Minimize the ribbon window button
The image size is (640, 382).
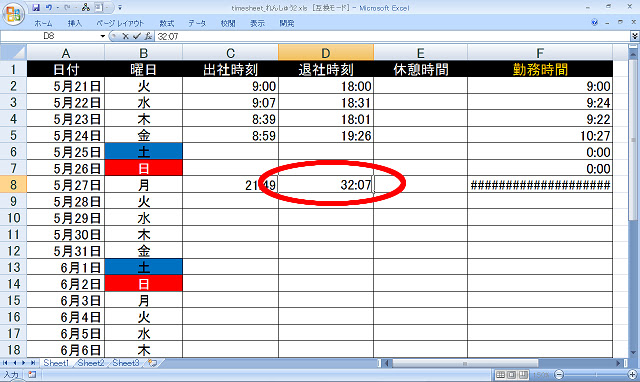(x=607, y=22)
